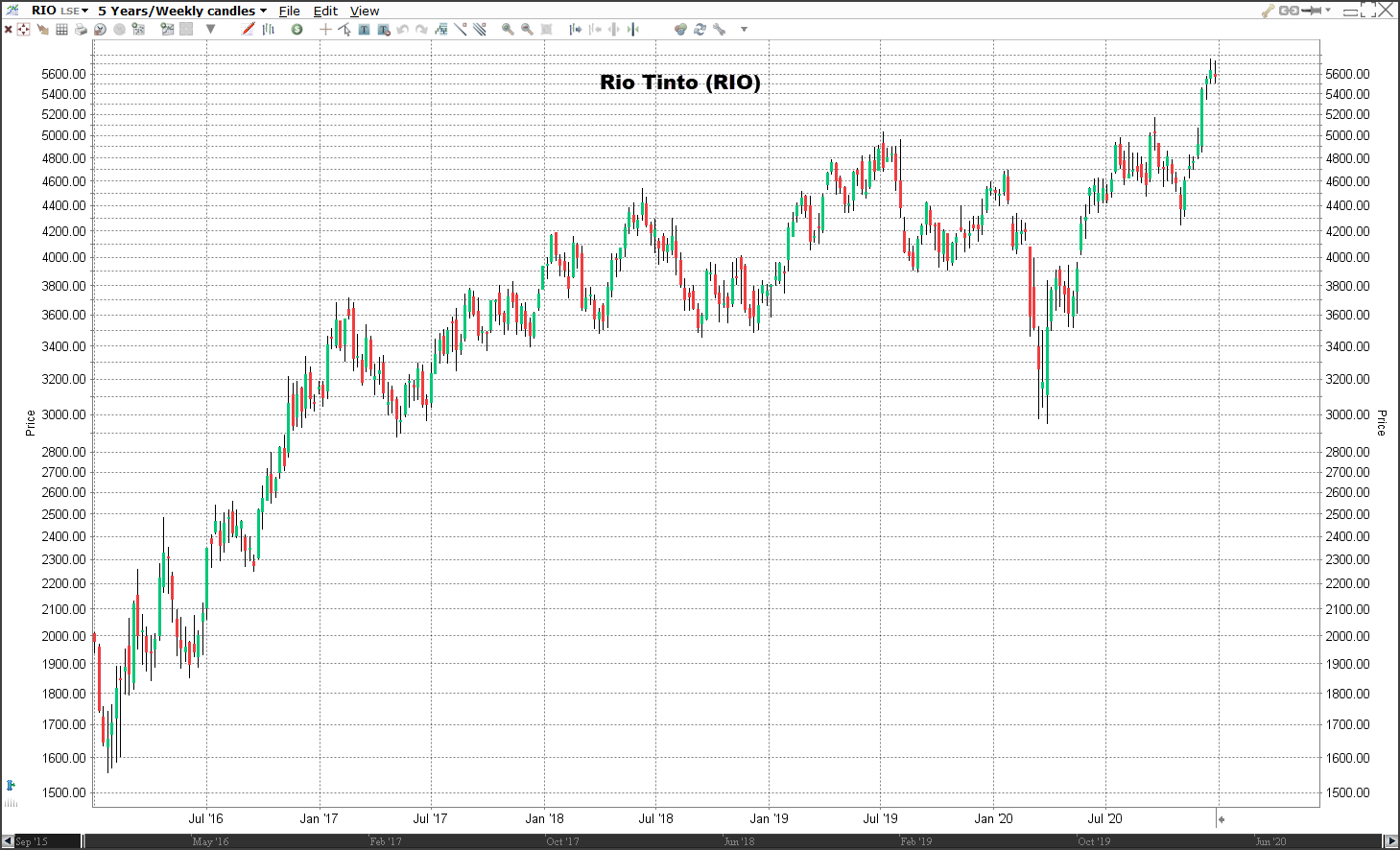
Task: Click the clock history icon
Action: tap(100, 30)
